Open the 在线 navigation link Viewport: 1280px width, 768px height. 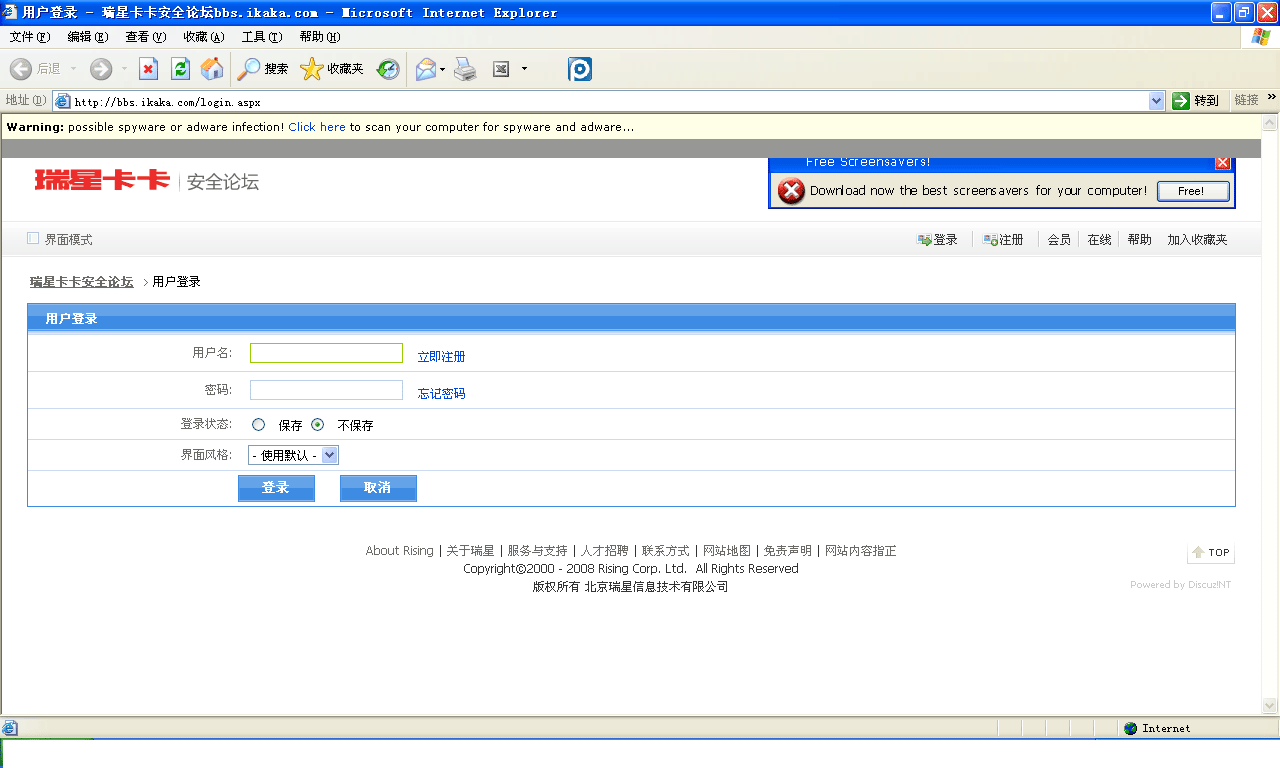click(x=1099, y=240)
